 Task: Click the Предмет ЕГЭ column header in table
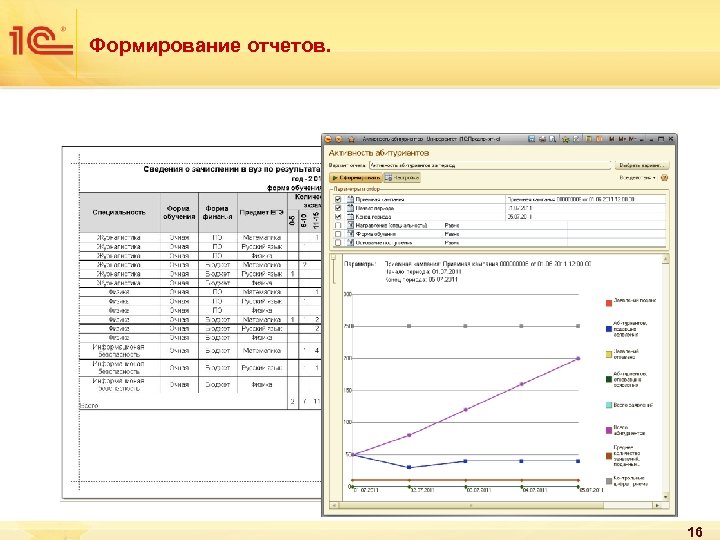tap(262, 213)
